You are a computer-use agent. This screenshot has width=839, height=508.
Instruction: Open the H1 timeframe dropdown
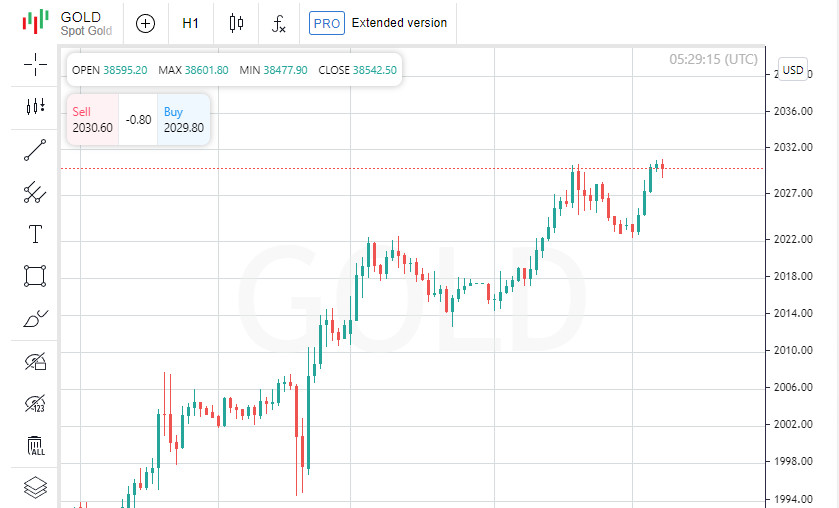190,23
